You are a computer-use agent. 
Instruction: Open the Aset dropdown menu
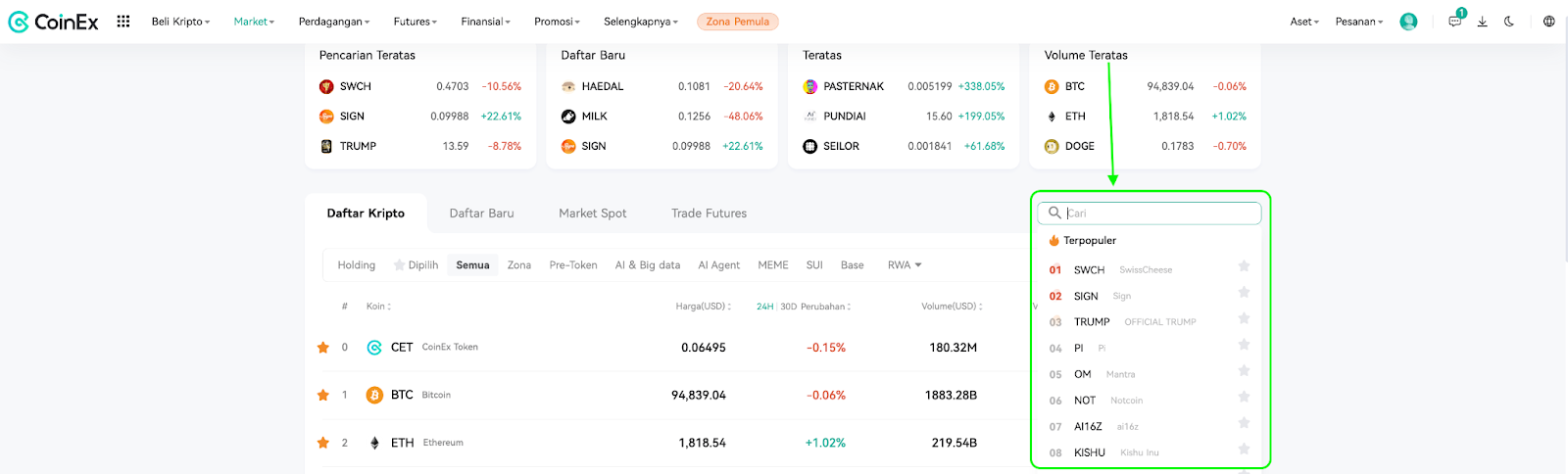tap(1304, 22)
